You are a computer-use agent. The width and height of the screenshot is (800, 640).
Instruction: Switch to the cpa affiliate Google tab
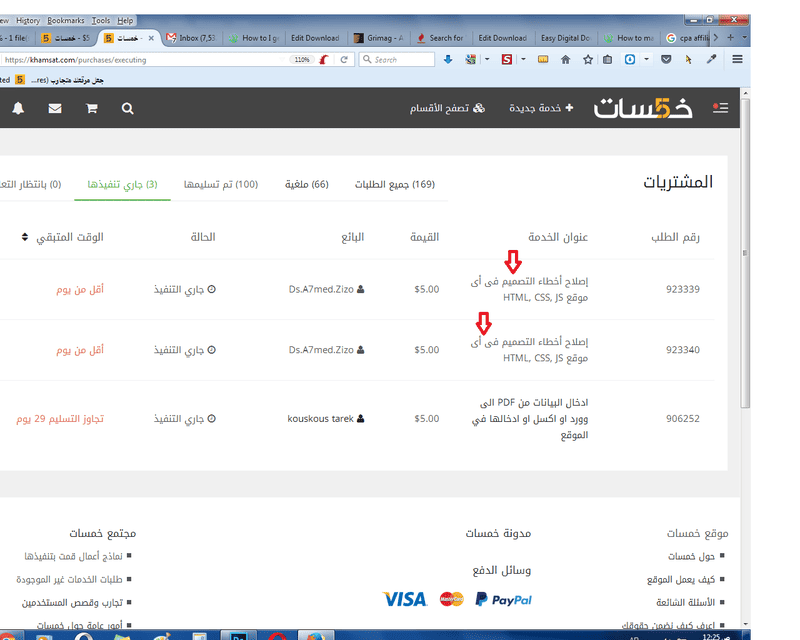688,38
